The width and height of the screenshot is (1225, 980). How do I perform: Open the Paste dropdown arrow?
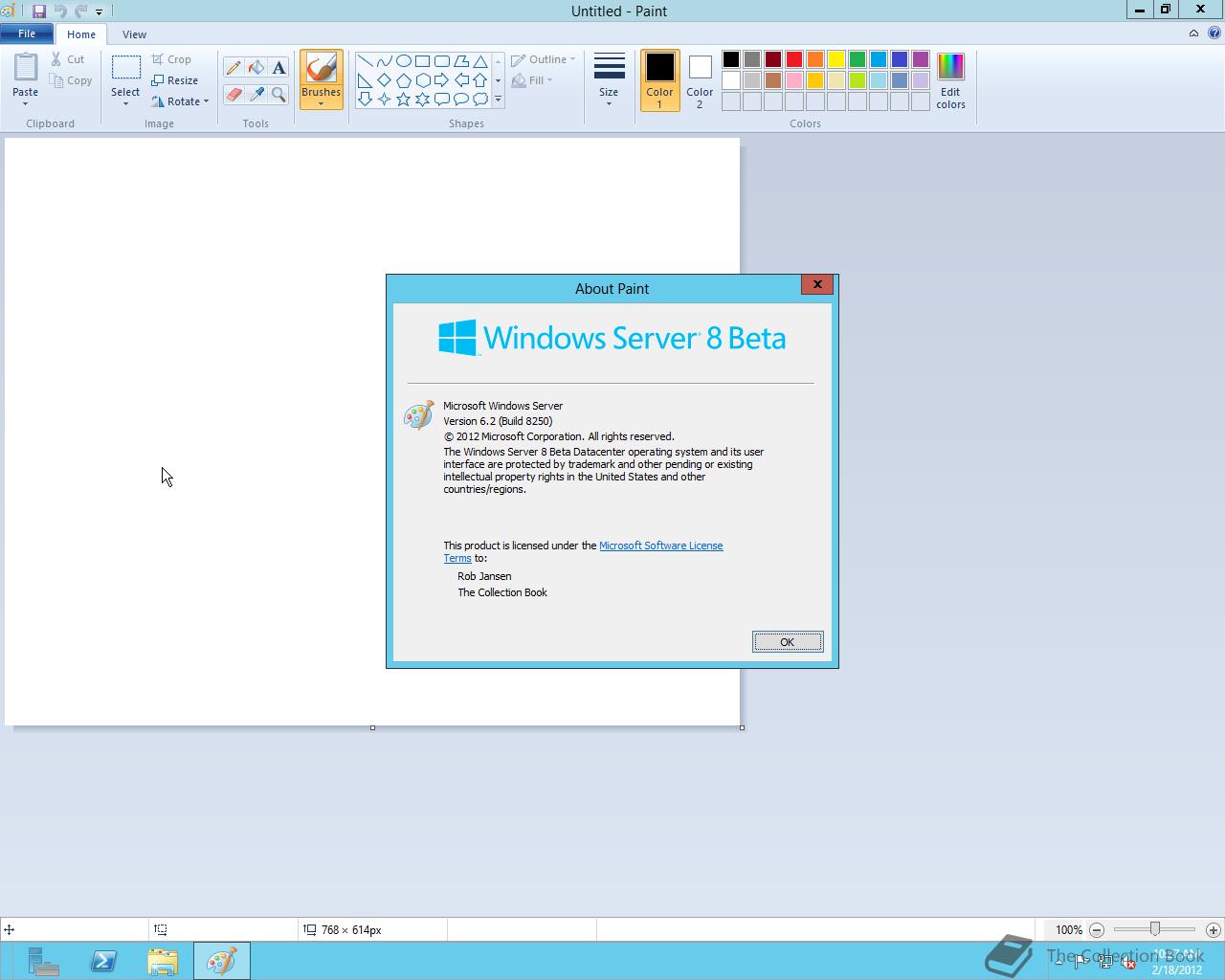click(25, 103)
